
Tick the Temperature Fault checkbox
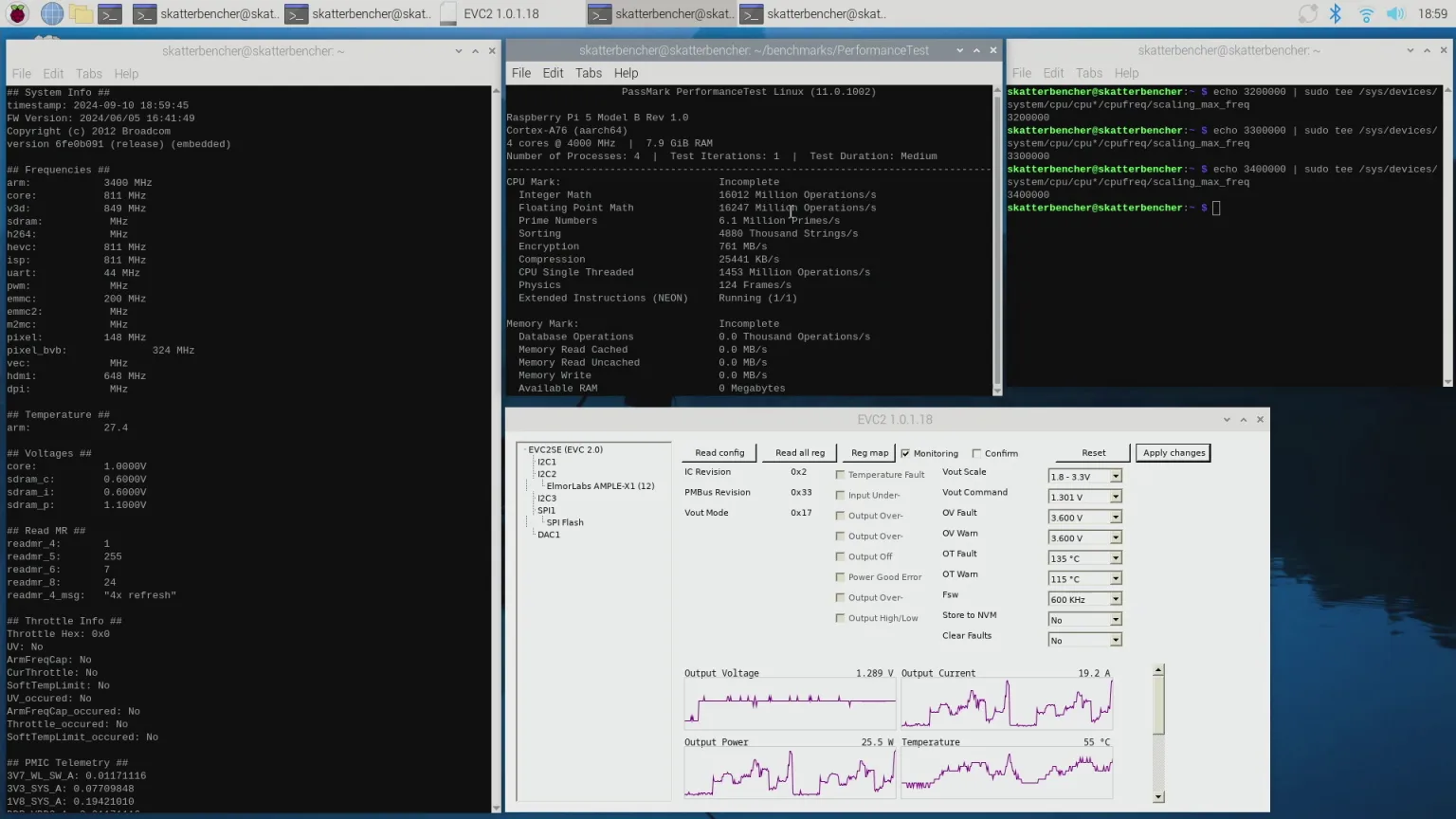tap(840, 475)
